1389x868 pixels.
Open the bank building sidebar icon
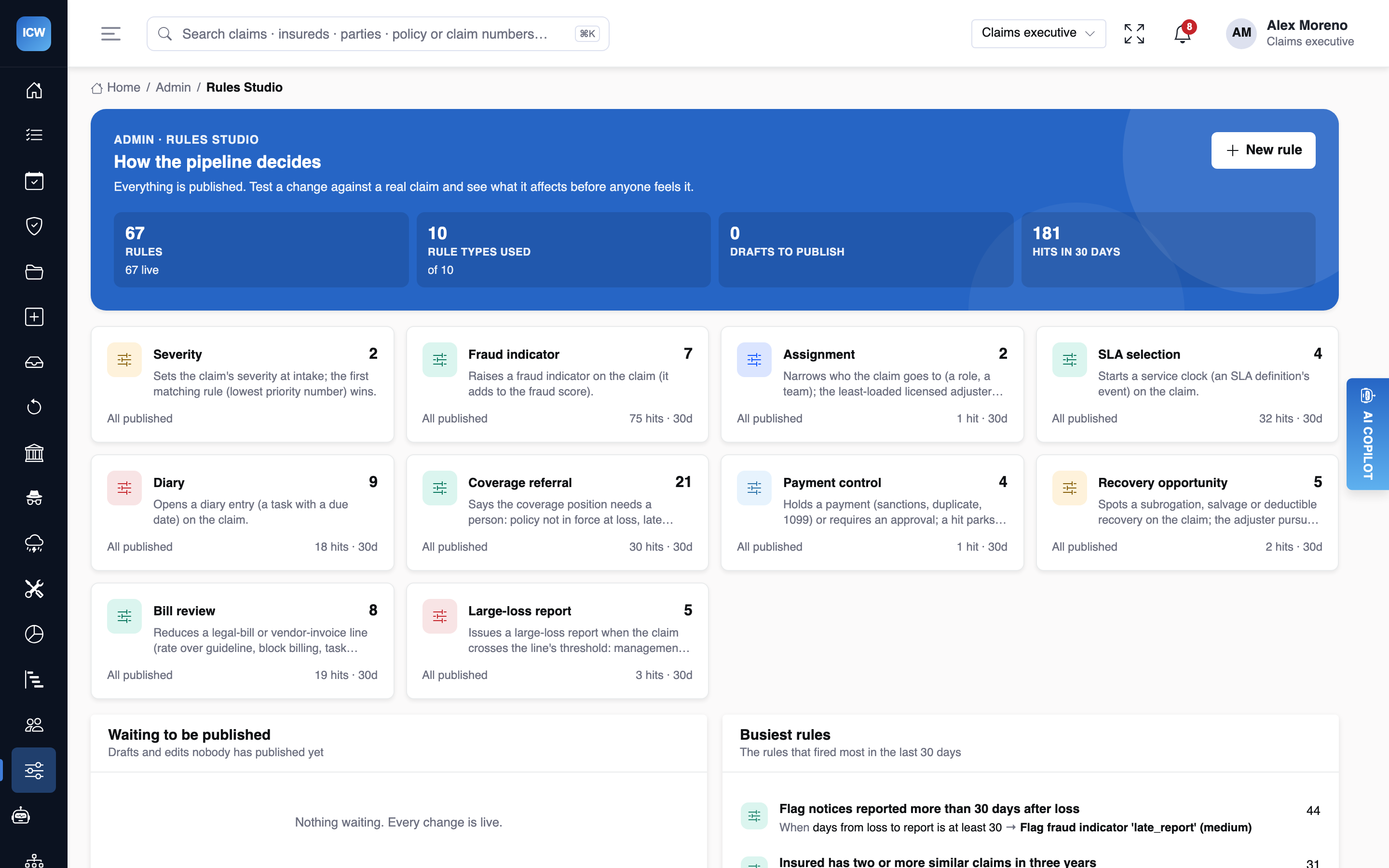click(x=34, y=453)
